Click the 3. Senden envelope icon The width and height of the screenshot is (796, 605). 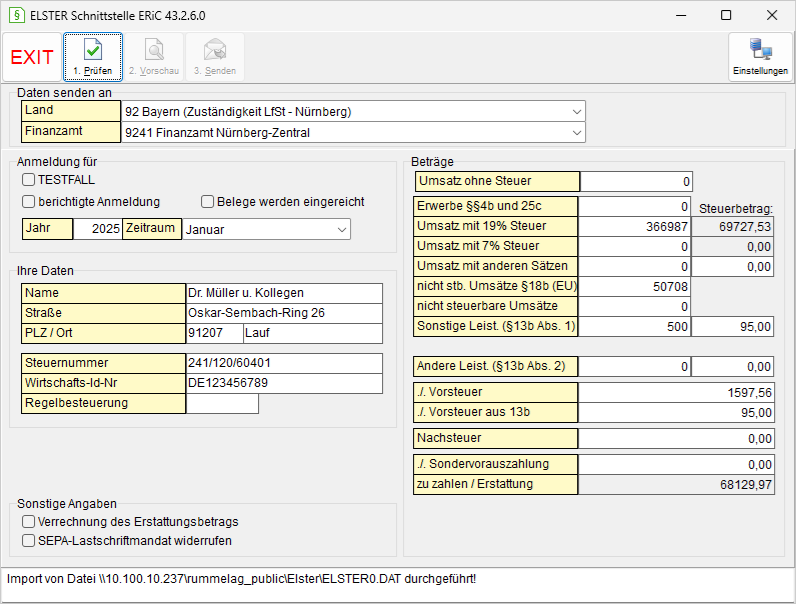point(215,50)
